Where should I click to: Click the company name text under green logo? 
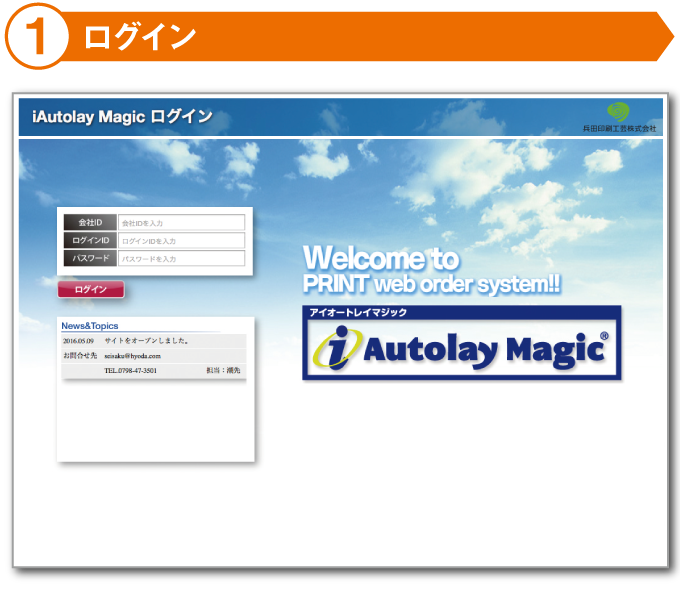(x=619, y=128)
